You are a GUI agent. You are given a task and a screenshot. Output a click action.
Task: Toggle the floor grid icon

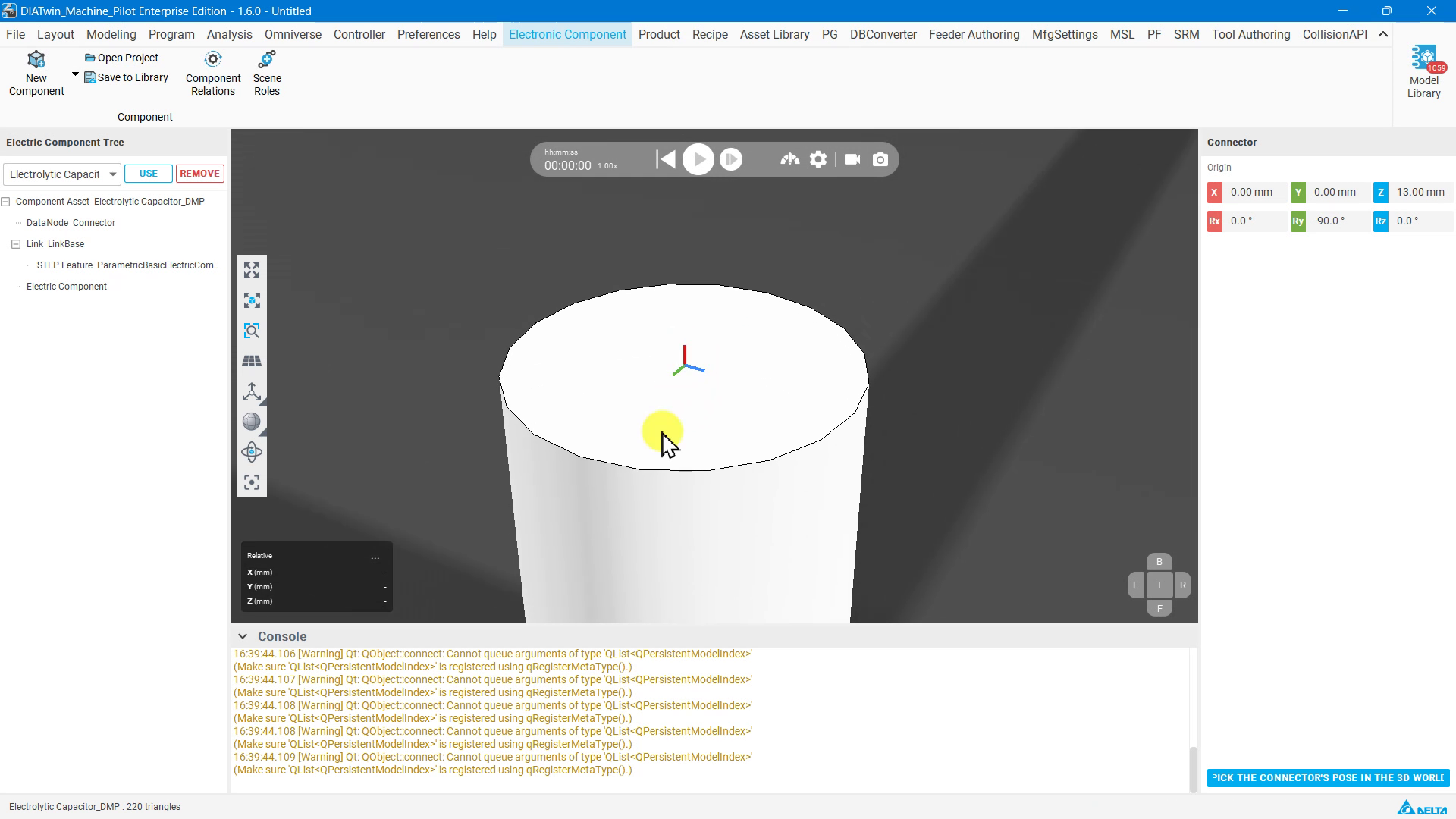[252, 362]
